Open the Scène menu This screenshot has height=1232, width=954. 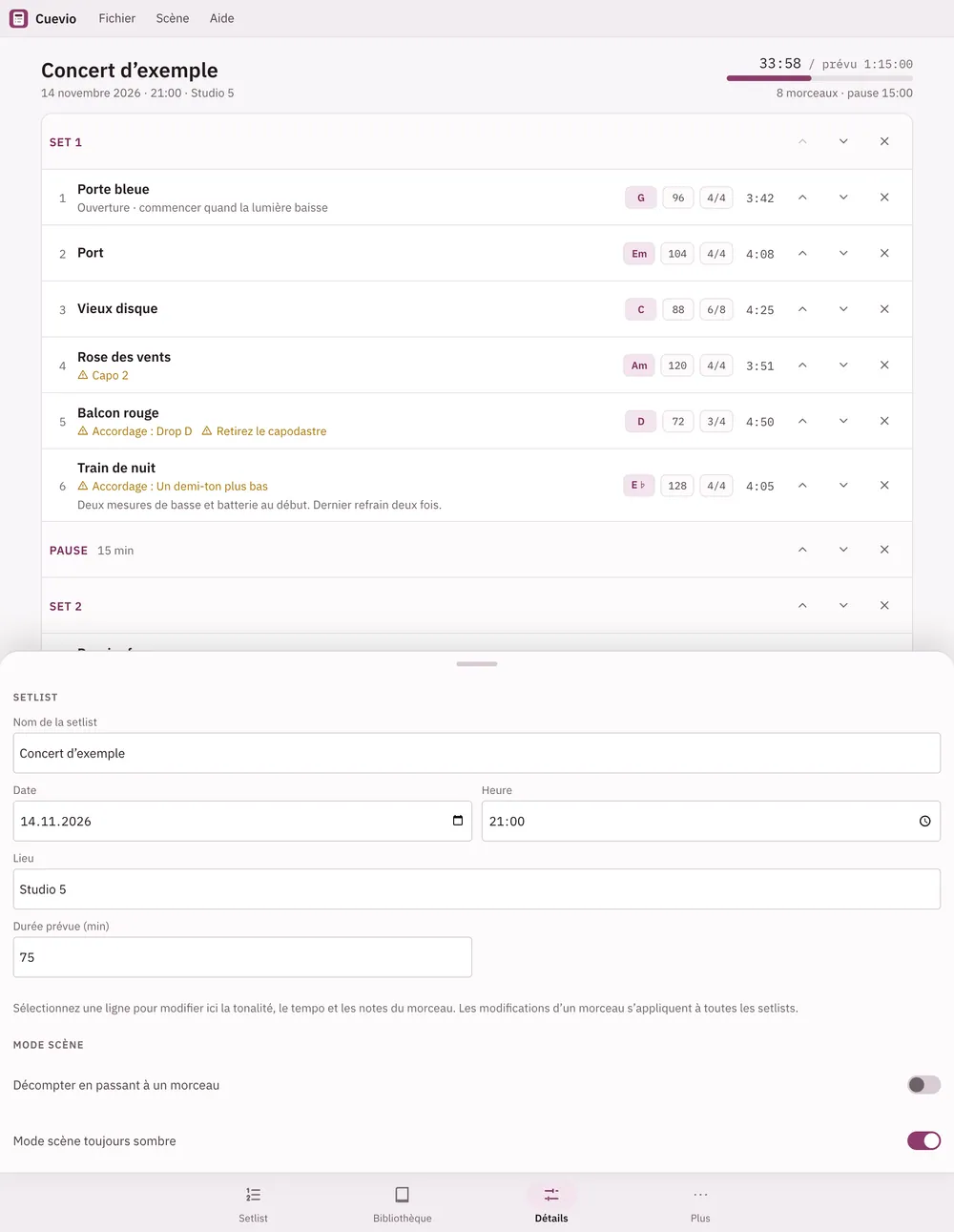pyautogui.click(x=173, y=18)
